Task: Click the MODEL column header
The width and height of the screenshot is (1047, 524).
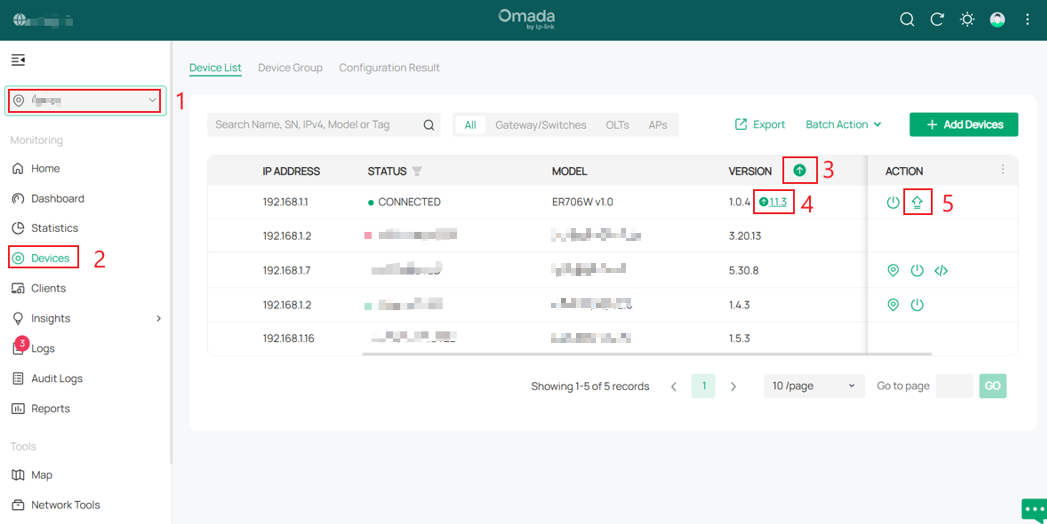Action: pyautogui.click(x=570, y=172)
